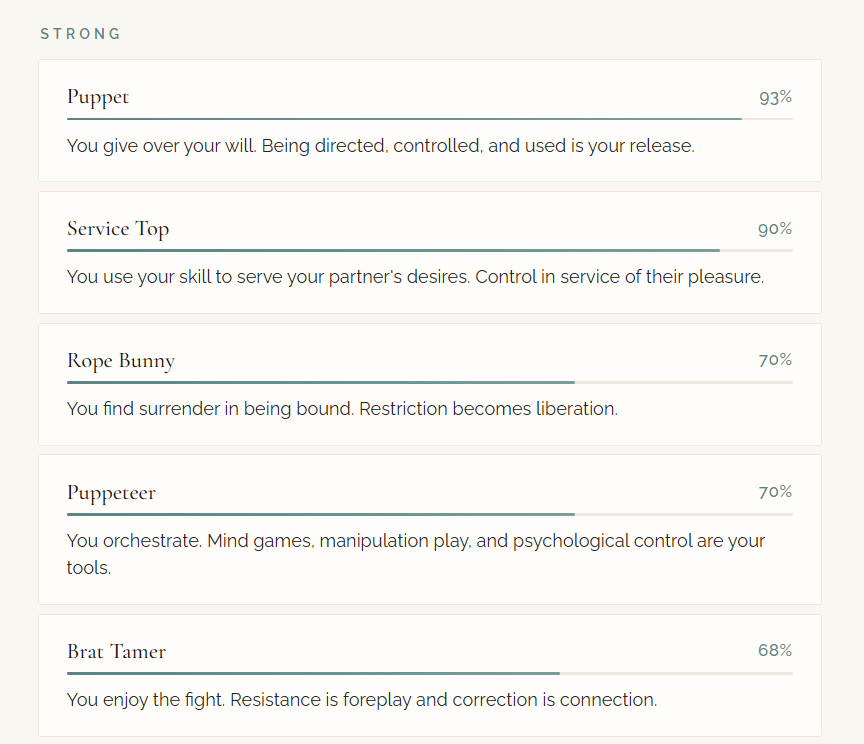
Task: Click the Brat Tamer progress bar
Action: click(430, 673)
